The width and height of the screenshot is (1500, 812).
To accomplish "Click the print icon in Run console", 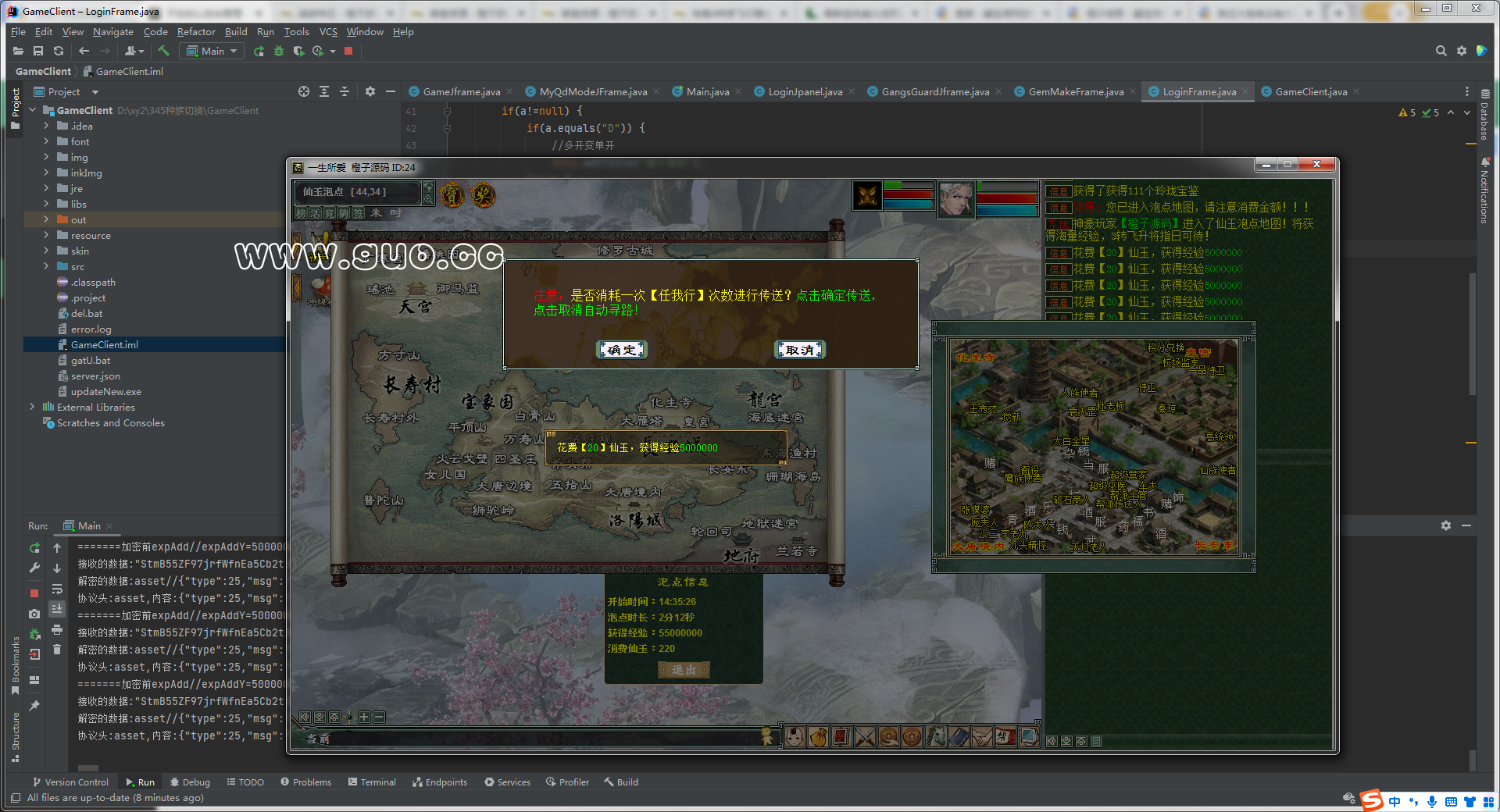I will coord(57,629).
